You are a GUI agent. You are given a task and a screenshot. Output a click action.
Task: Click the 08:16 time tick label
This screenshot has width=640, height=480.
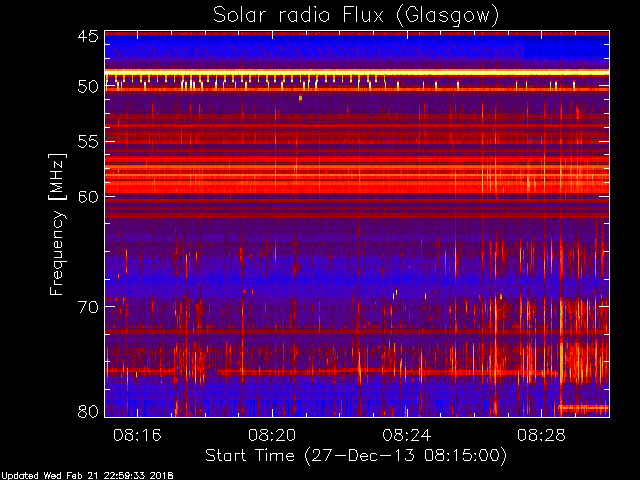pyautogui.click(x=137, y=435)
